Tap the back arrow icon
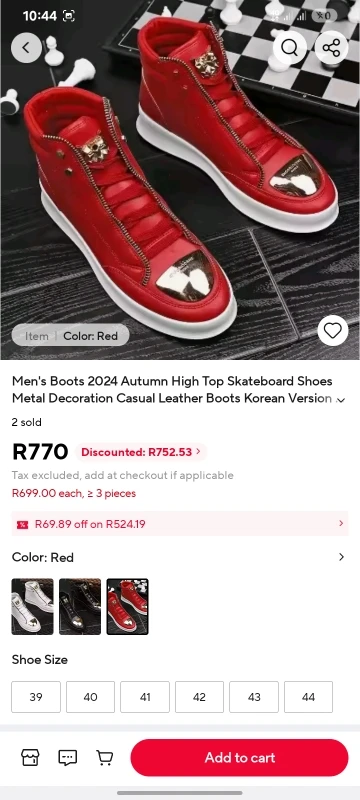The image size is (360, 800). click(x=26, y=48)
